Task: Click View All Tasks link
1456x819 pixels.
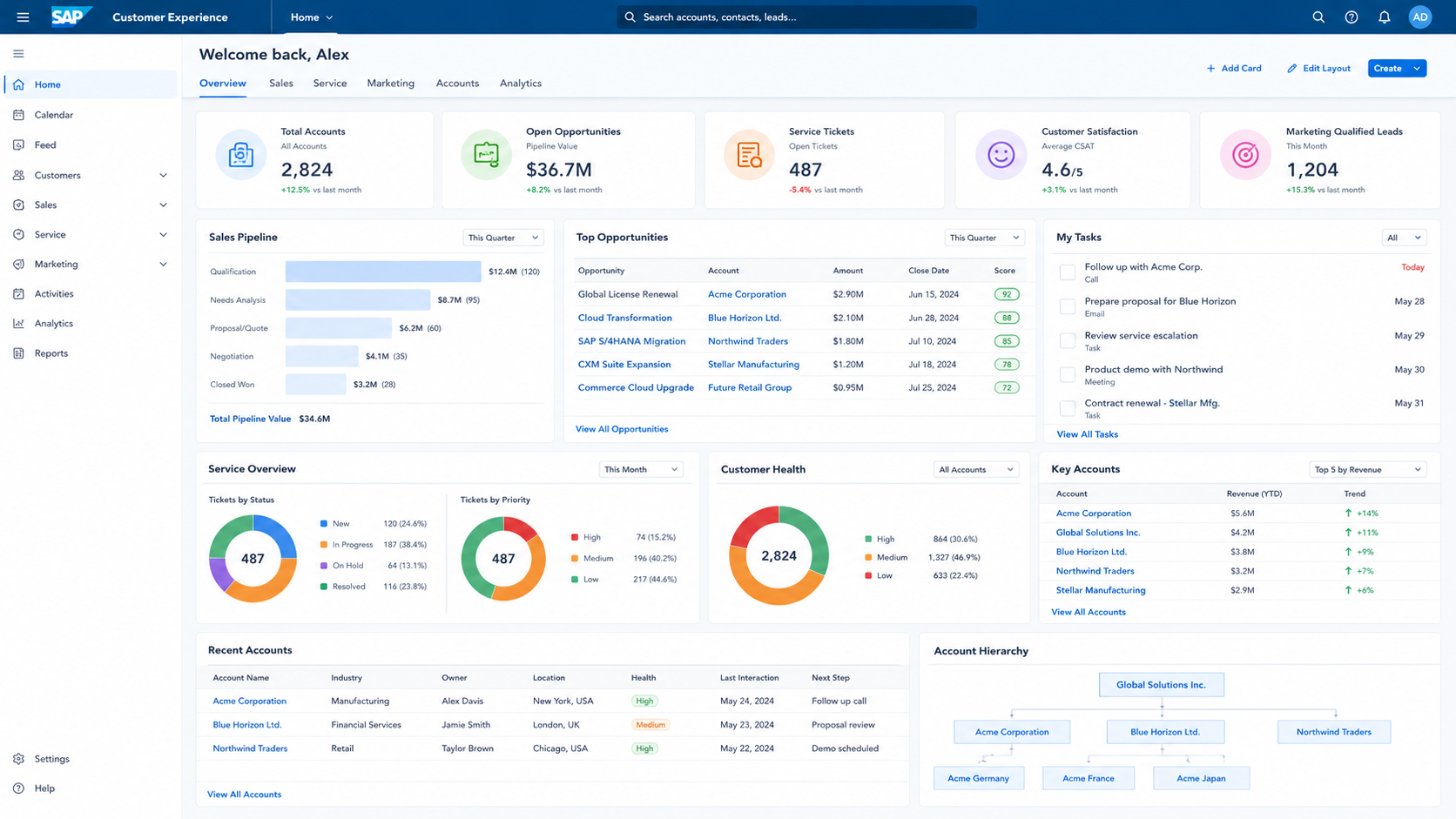Action: pyautogui.click(x=1087, y=434)
